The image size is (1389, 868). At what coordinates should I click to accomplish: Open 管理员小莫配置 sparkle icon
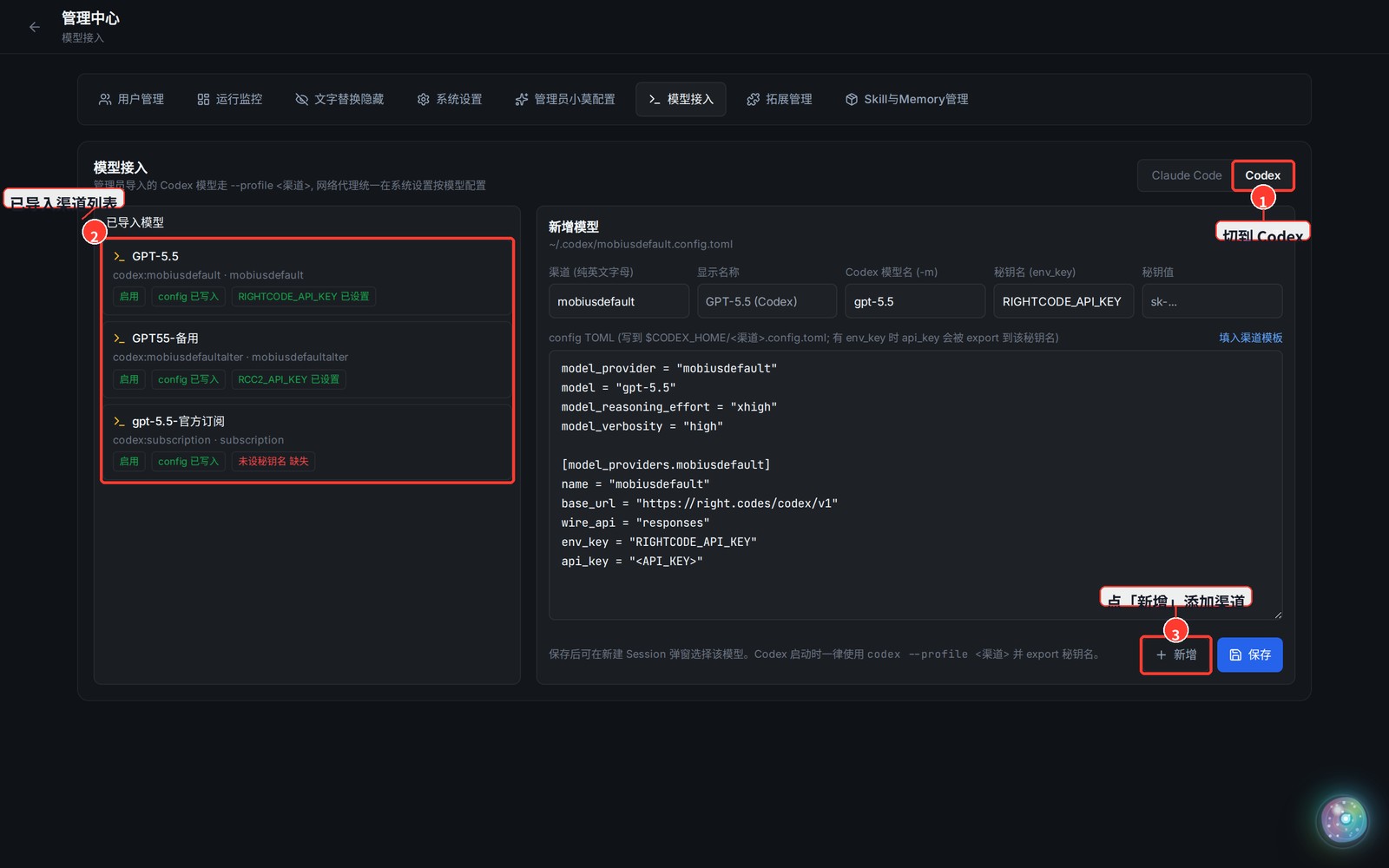tap(522, 100)
